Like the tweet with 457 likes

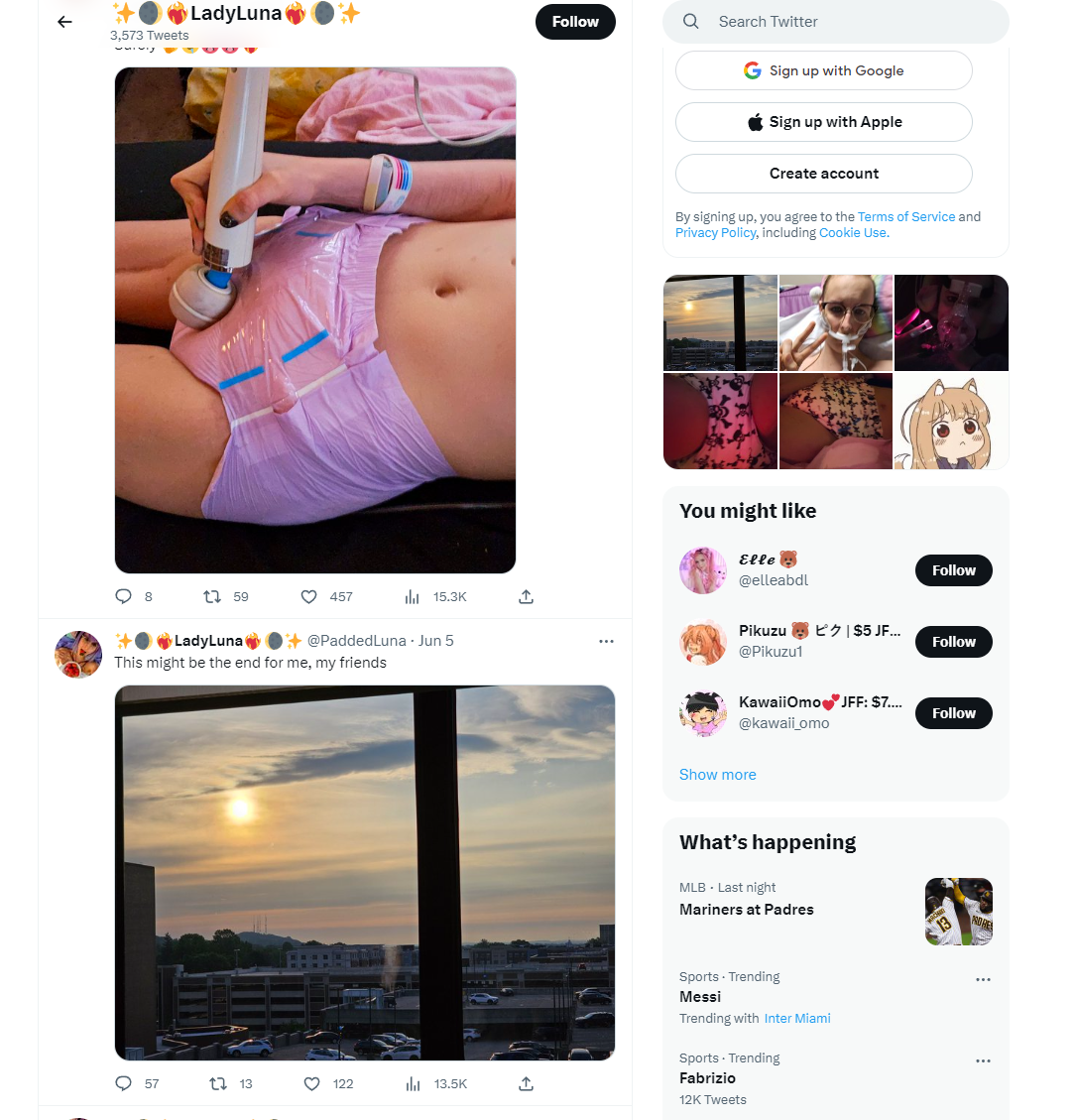(308, 597)
